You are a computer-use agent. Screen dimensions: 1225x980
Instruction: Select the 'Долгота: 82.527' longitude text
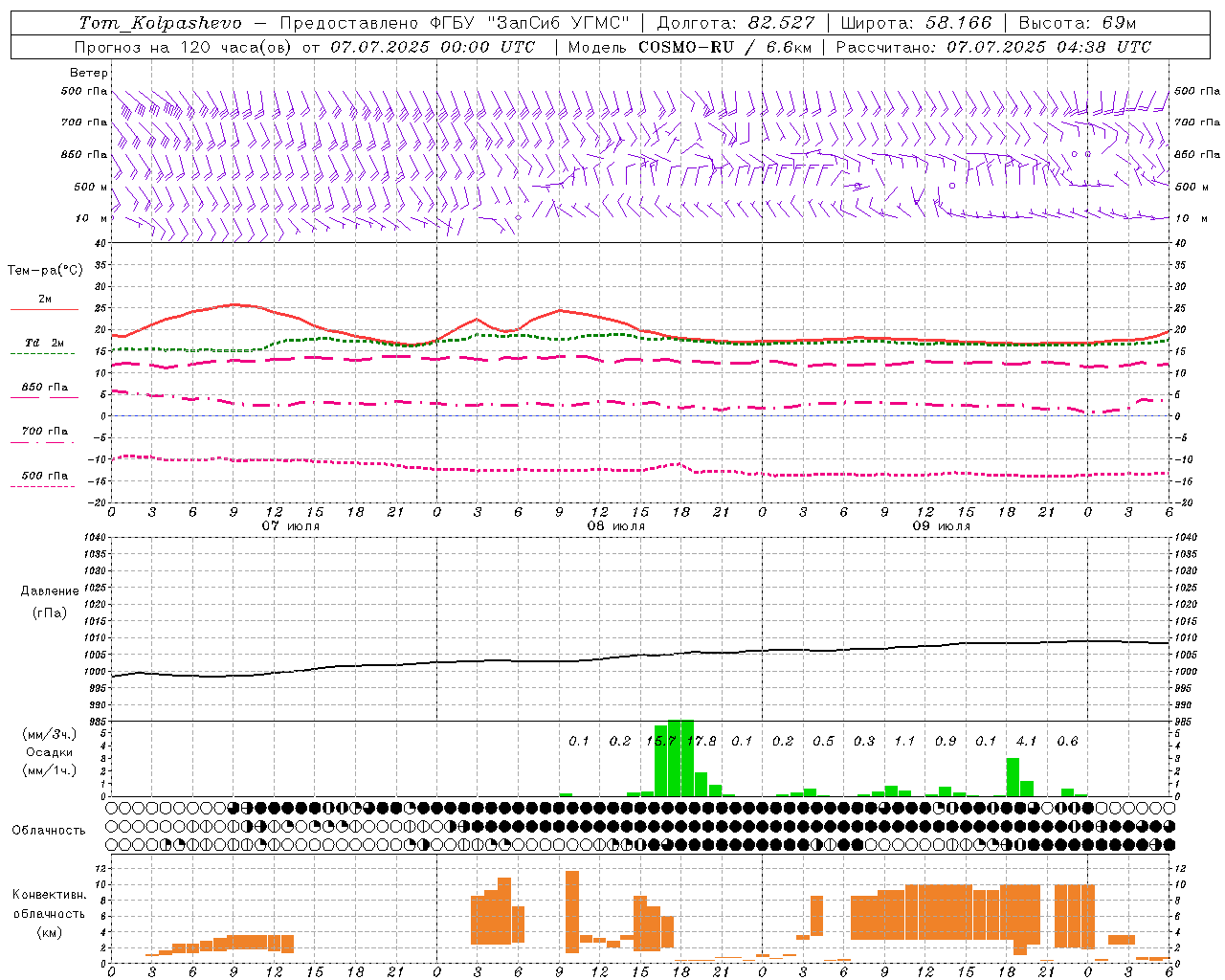[736, 23]
